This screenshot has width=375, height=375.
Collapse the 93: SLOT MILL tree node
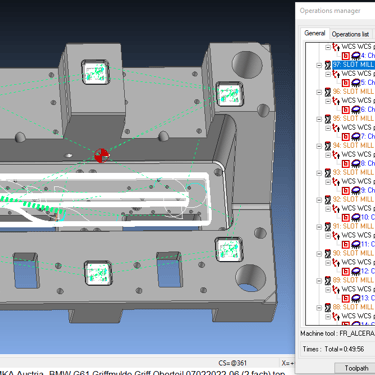click(x=319, y=173)
